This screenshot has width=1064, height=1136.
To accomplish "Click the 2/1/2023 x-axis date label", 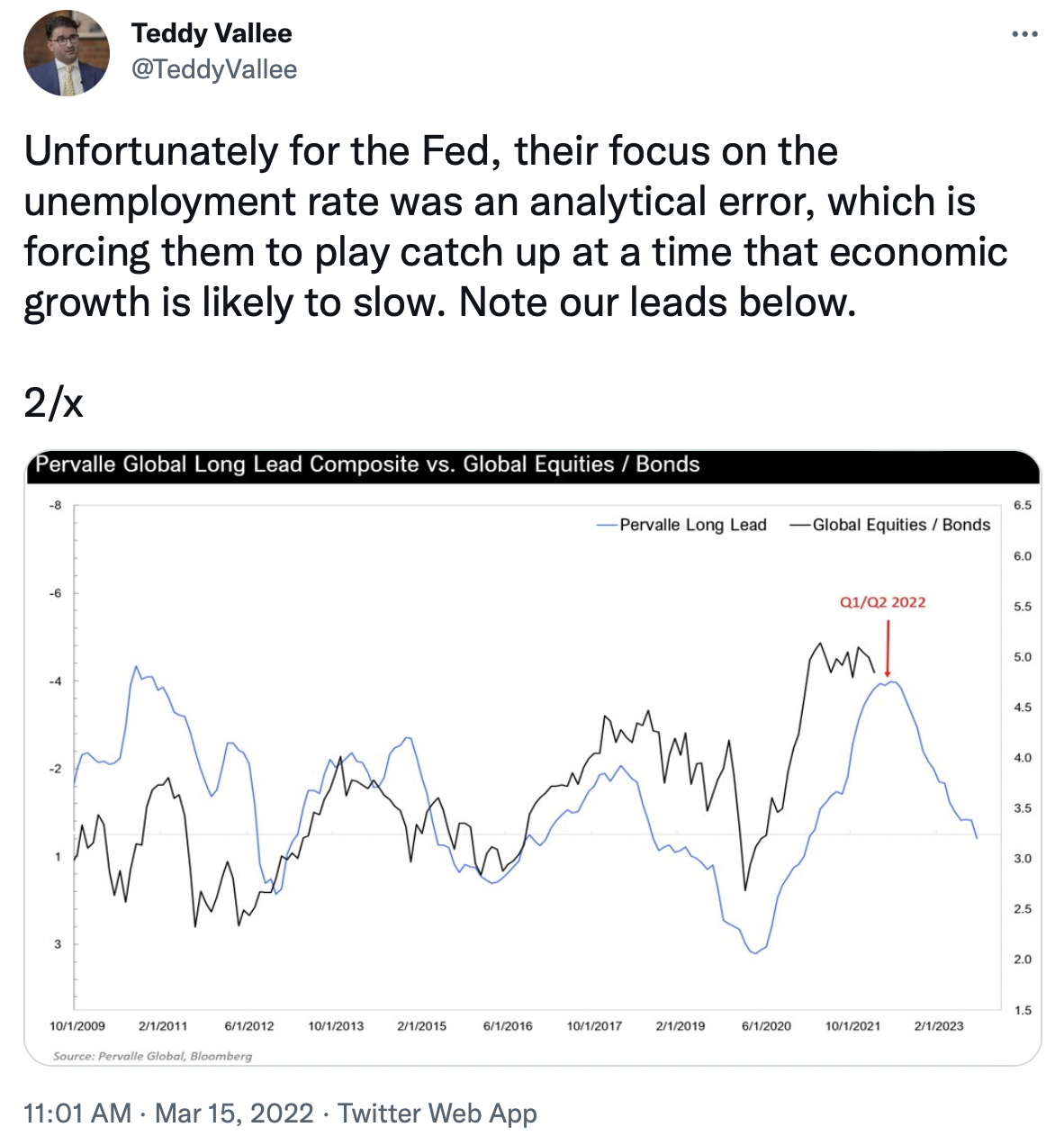I will (x=939, y=1025).
